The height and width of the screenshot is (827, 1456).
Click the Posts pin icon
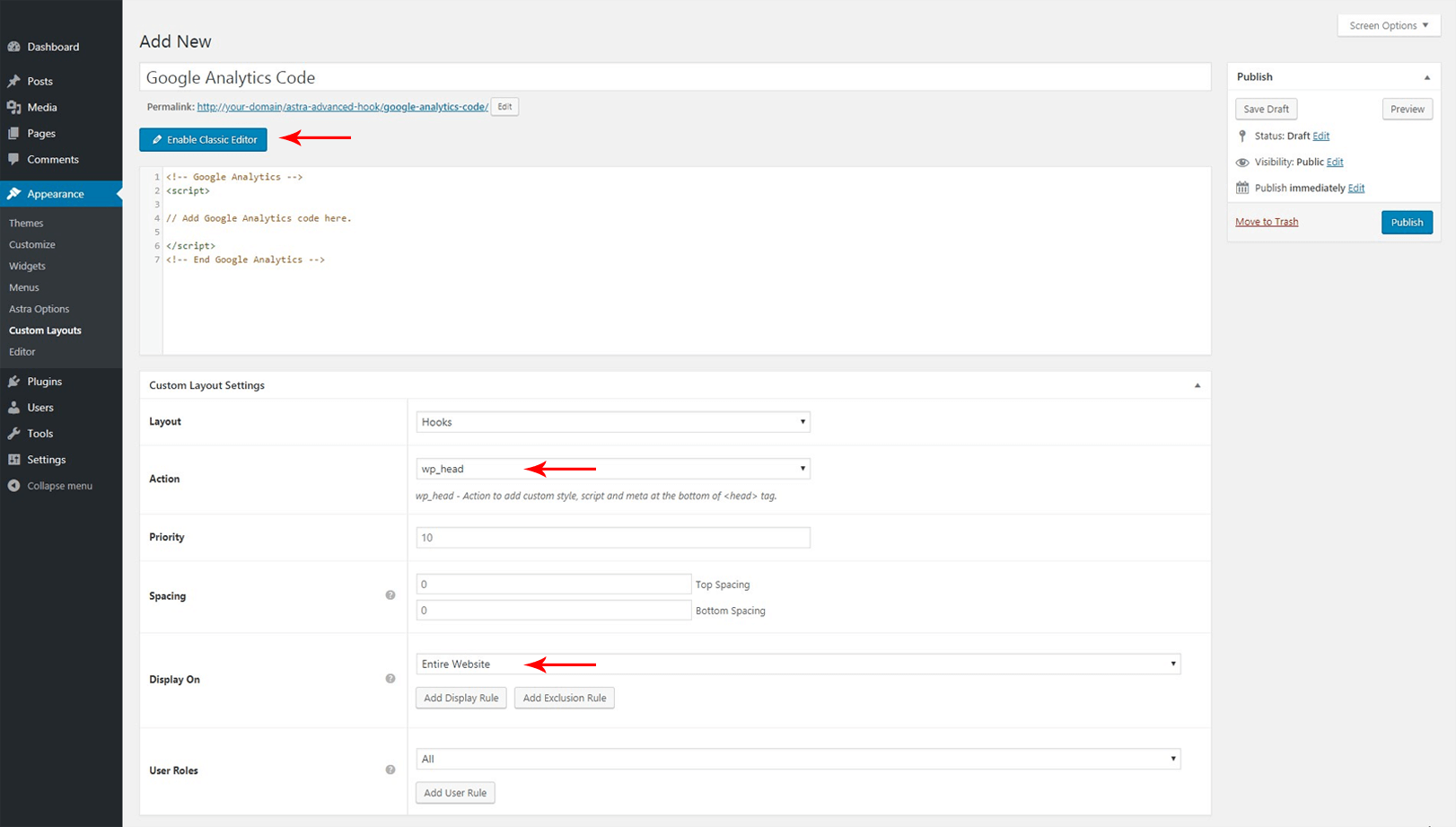pyautogui.click(x=13, y=81)
